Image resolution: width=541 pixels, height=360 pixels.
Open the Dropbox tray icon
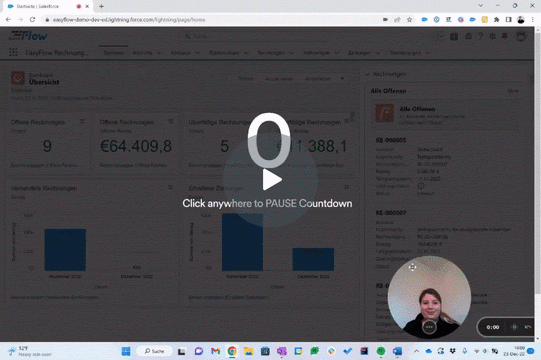click(x=453, y=351)
